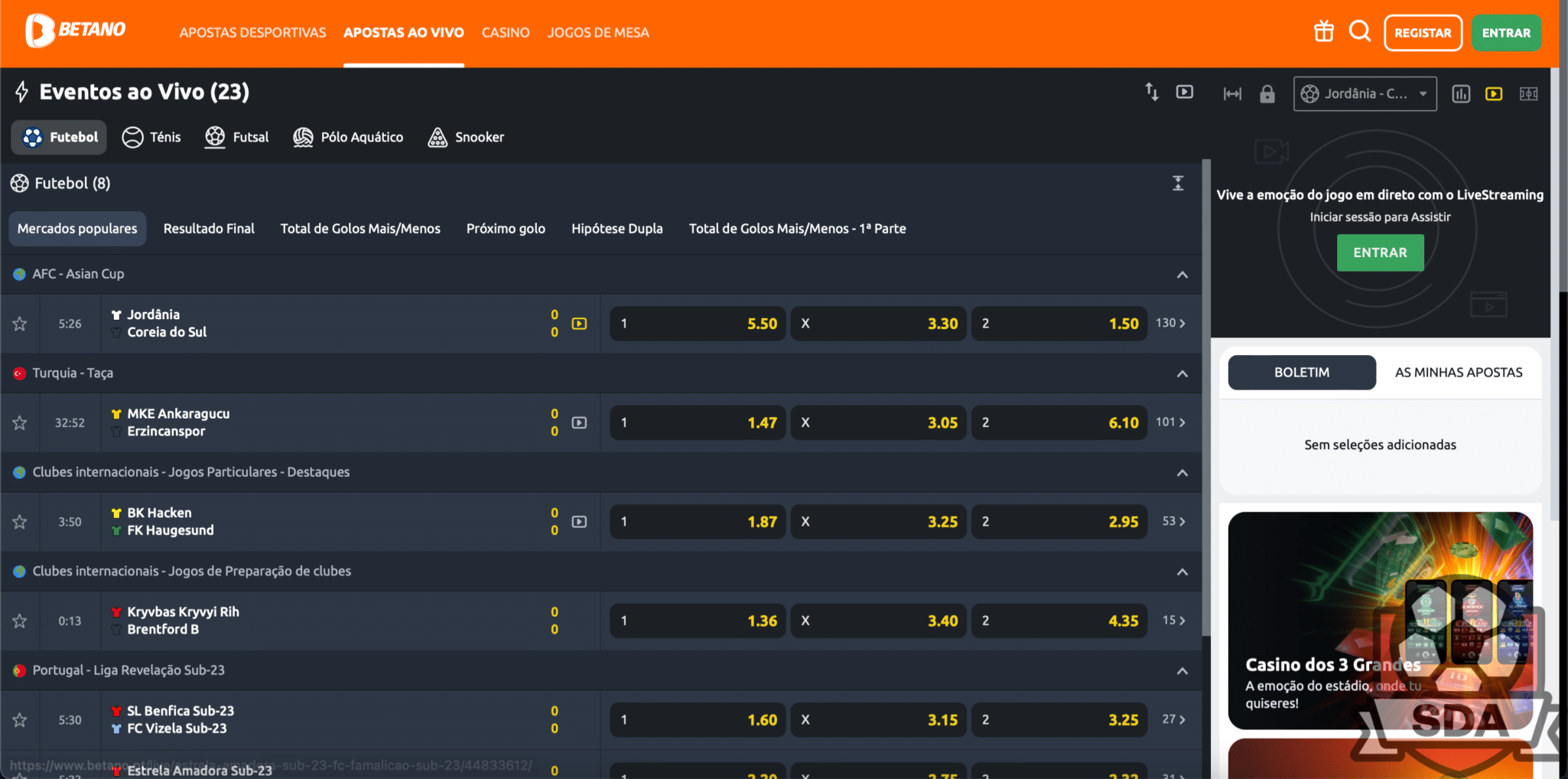This screenshot has width=1568, height=779.
Task: Toggle favorite star for SL Benfica Sub-23
Action: point(20,720)
